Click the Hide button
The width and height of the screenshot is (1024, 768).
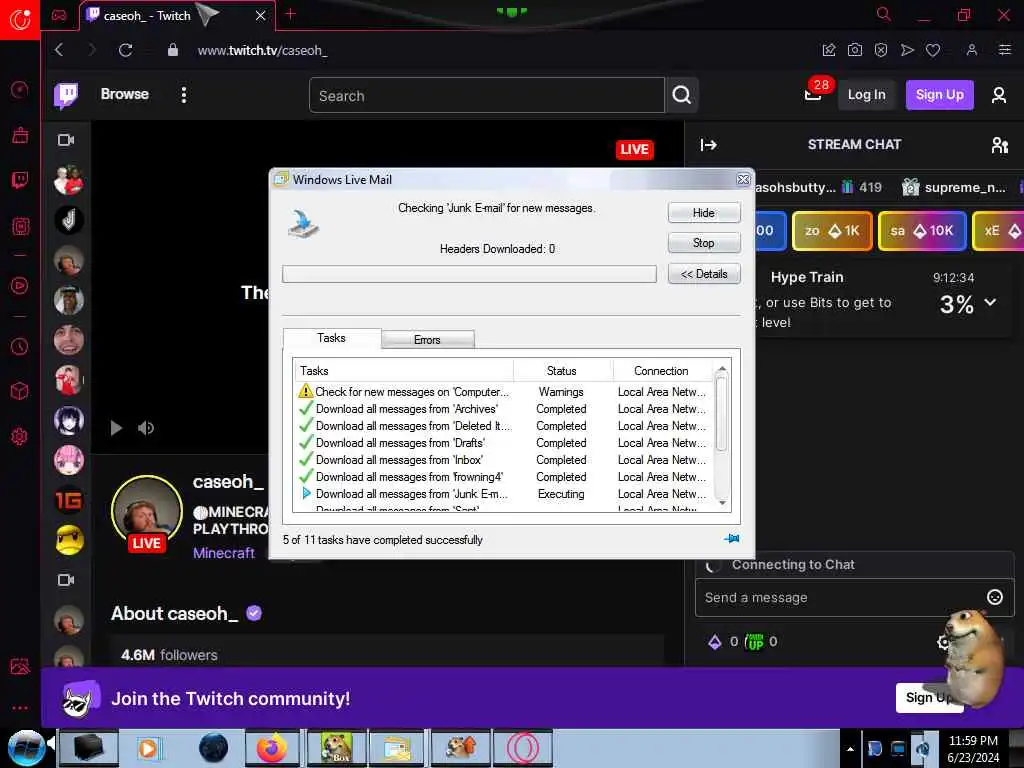(704, 213)
